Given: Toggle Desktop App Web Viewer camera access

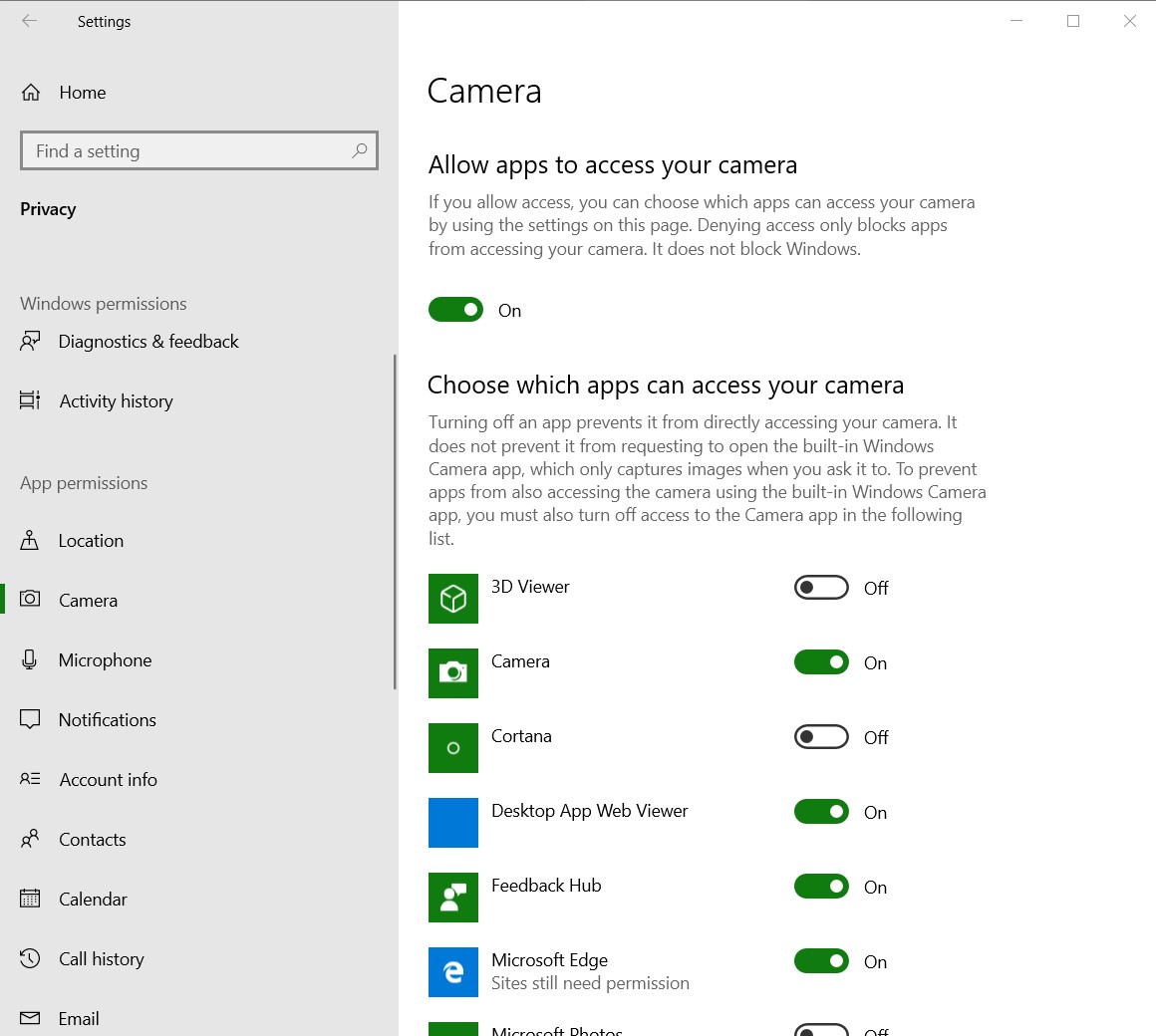Looking at the screenshot, I should point(821,812).
